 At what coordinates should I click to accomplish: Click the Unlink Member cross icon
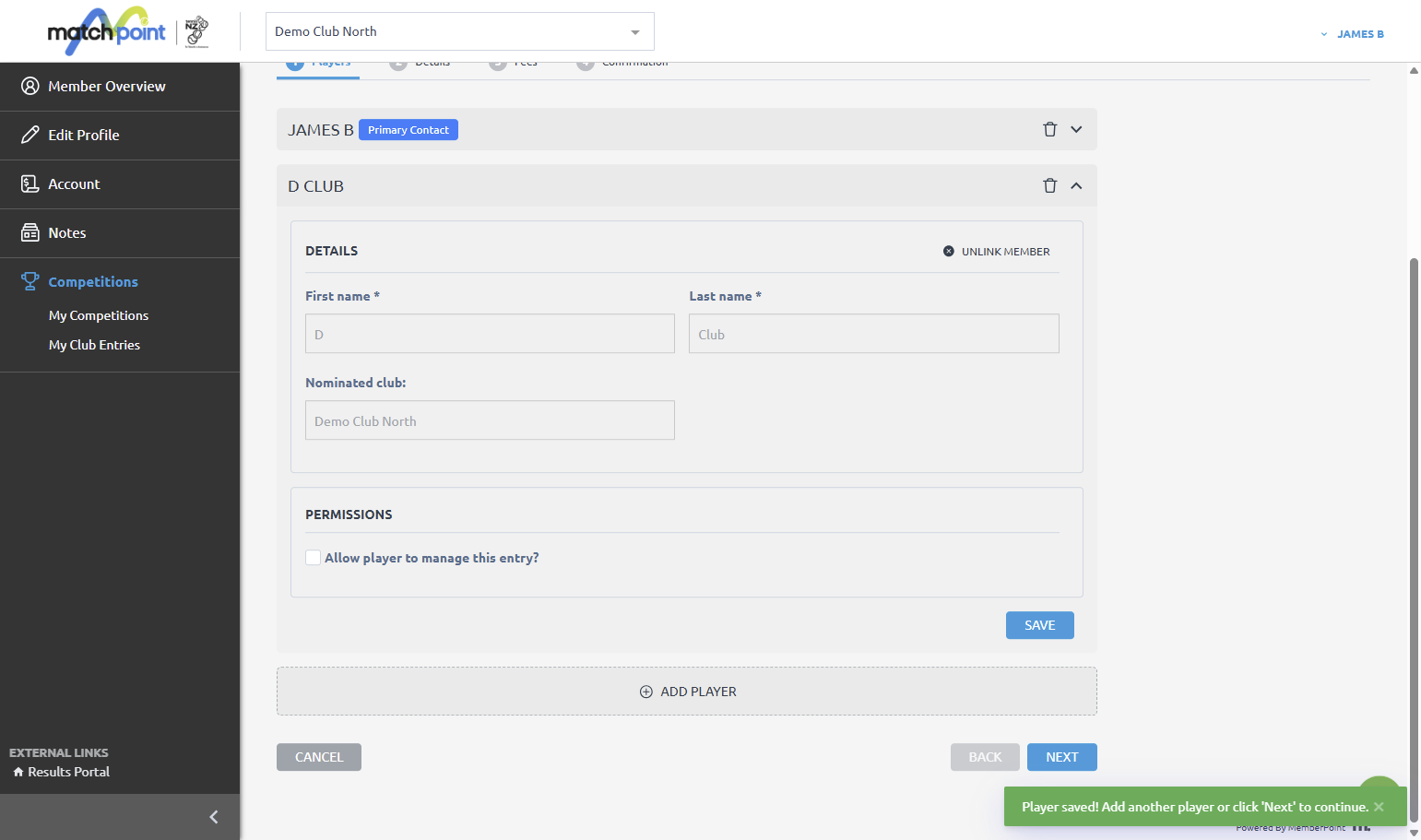pos(948,251)
